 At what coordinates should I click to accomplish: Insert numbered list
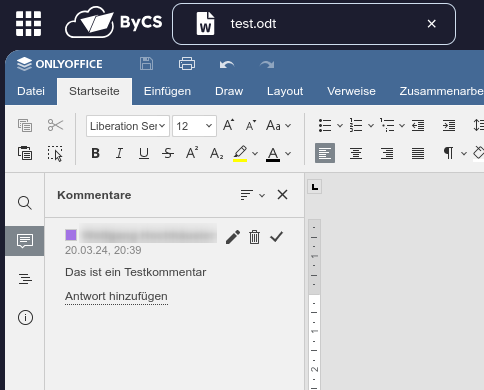(356, 126)
